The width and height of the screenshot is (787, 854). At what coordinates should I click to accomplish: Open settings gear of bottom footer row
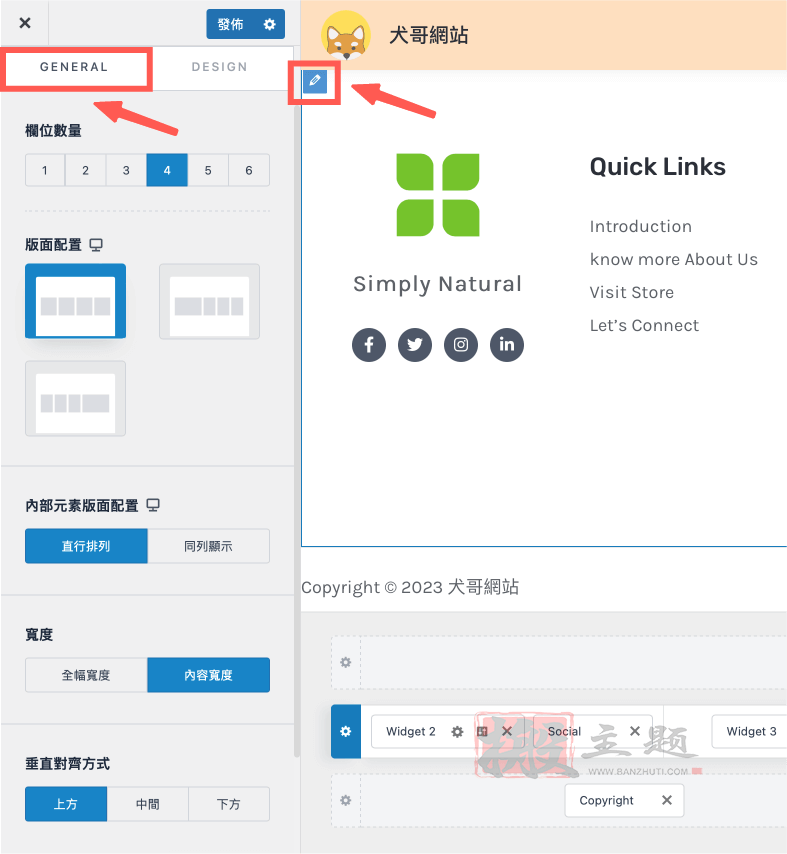point(346,801)
